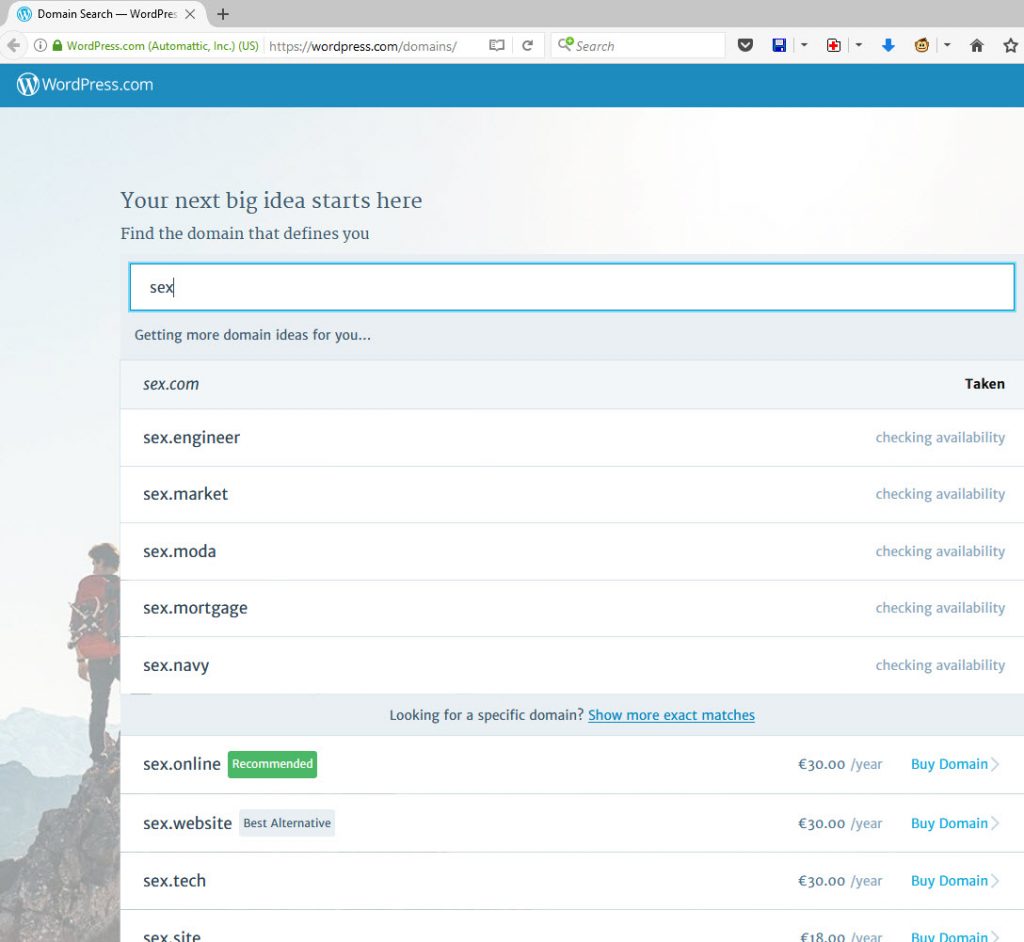This screenshot has width=1024, height=942.
Task: Click the WordPress favicon on the tab
Action: 24,14
